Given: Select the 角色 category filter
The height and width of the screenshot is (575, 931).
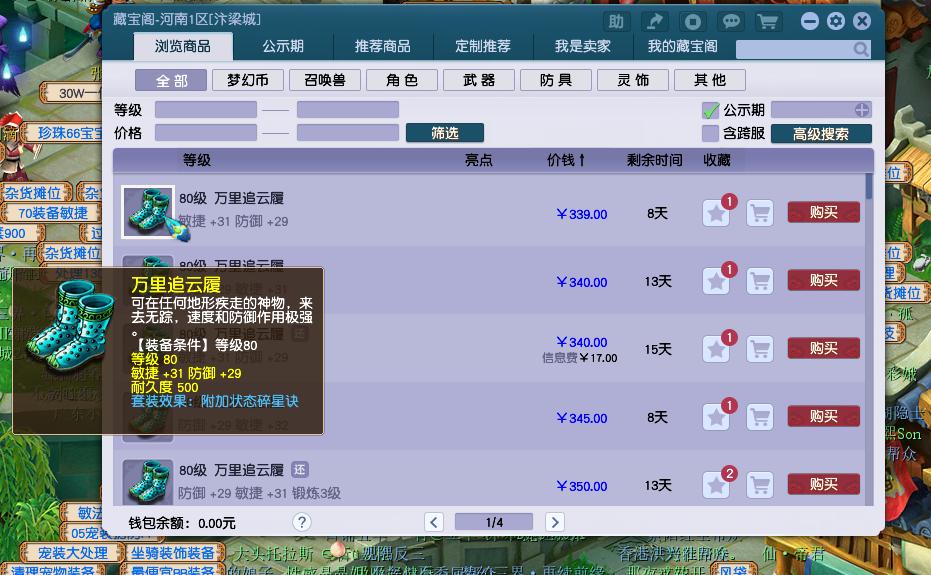Looking at the screenshot, I should (402, 80).
